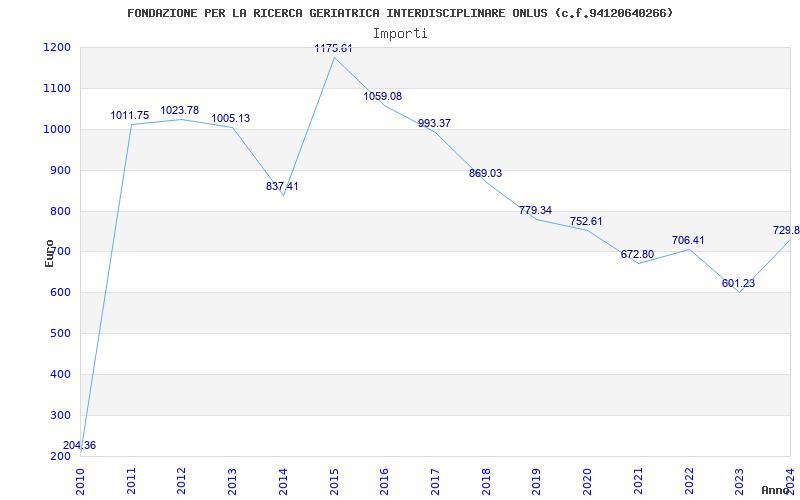Image resolution: width=800 pixels, height=500 pixels.
Task: Click the data label 1023.78
Action: point(180,111)
